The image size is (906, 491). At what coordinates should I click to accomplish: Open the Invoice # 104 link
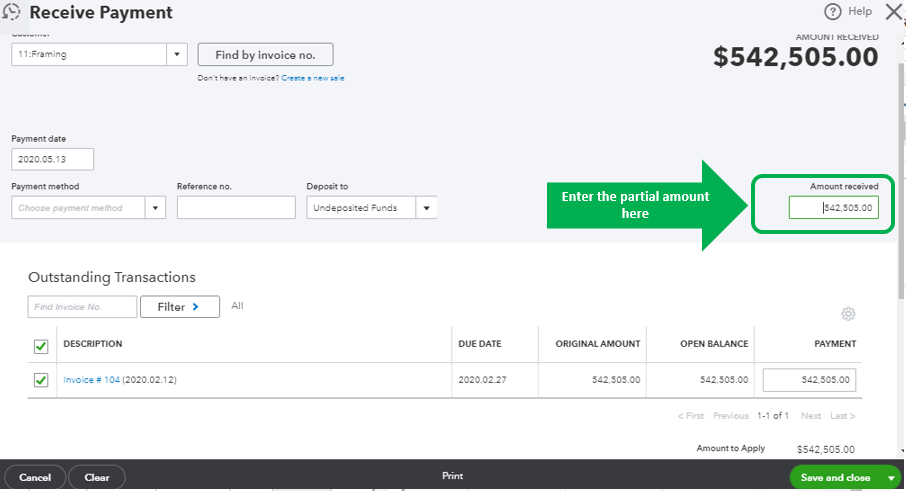(91, 380)
